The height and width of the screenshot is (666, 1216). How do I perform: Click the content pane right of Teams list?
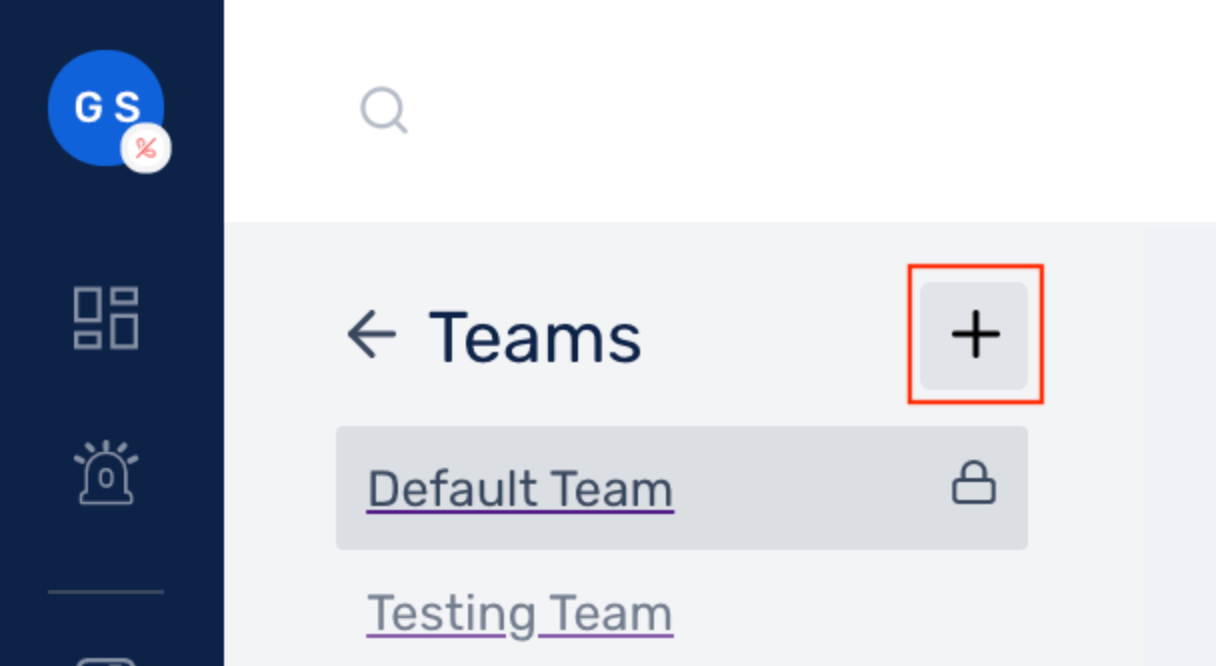tap(1180, 450)
